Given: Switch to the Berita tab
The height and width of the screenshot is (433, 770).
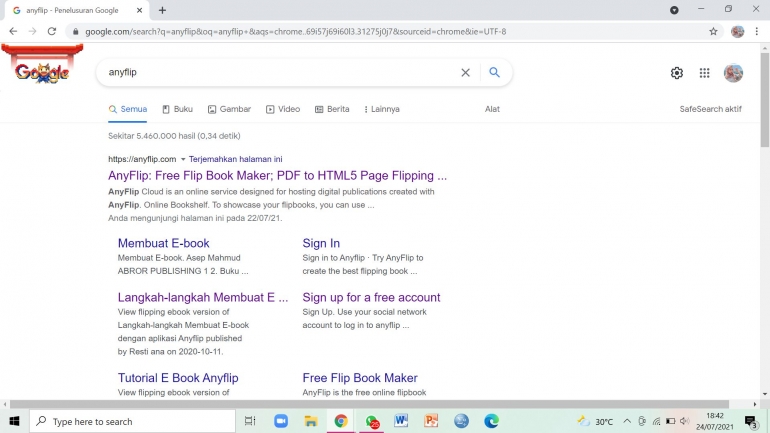Looking at the screenshot, I should click(x=332, y=109).
